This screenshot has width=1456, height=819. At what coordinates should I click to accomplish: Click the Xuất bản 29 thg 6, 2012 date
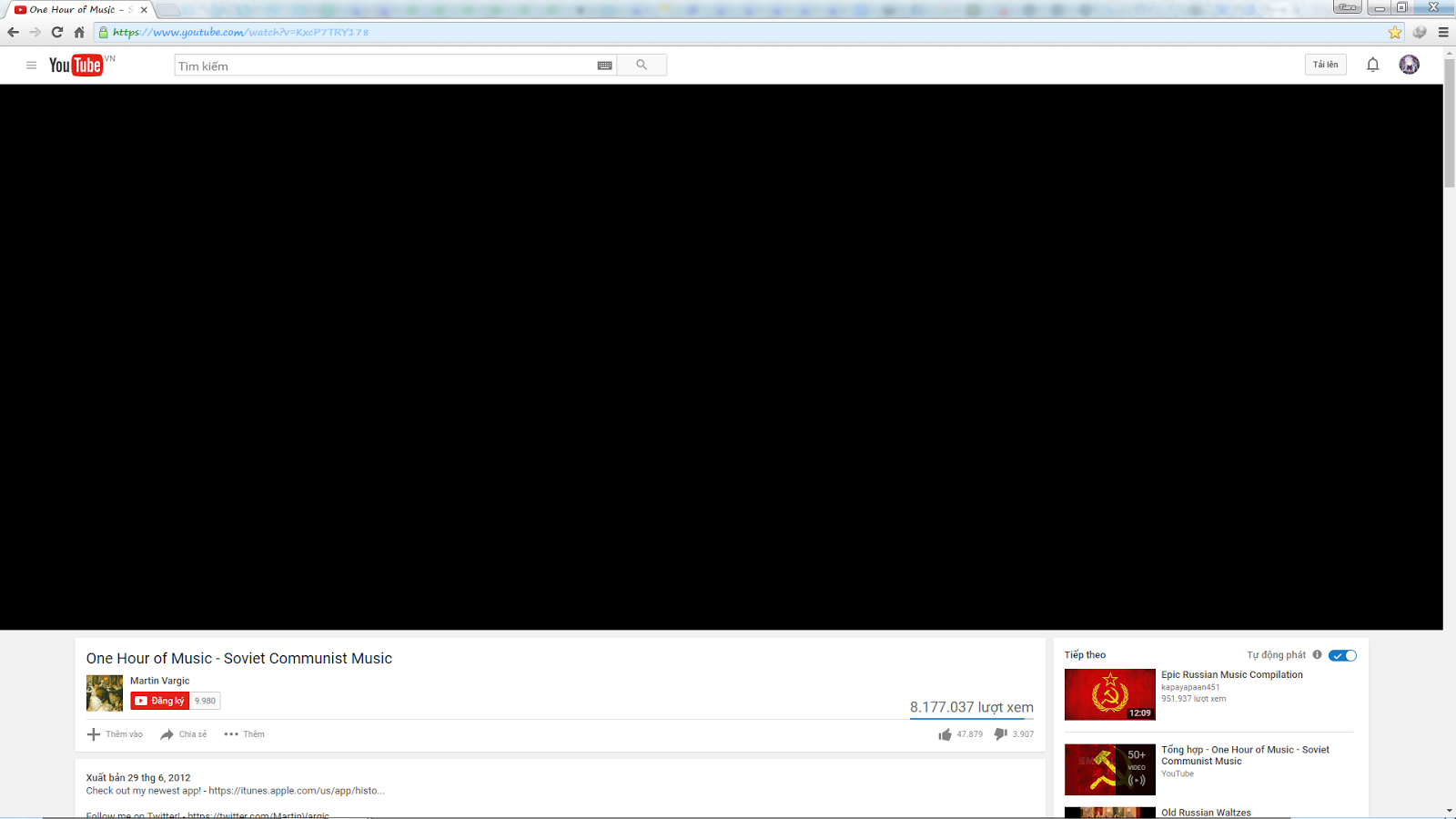pos(138,778)
